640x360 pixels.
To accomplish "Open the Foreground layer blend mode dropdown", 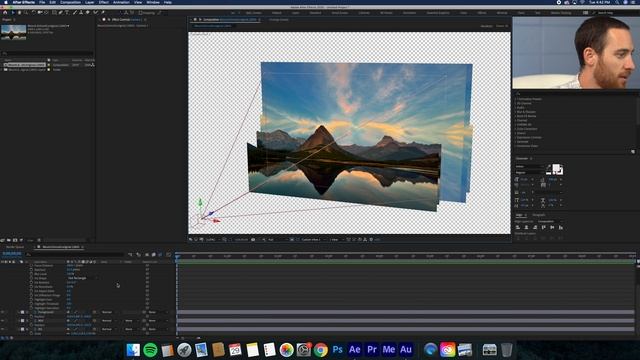I will (109, 312).
